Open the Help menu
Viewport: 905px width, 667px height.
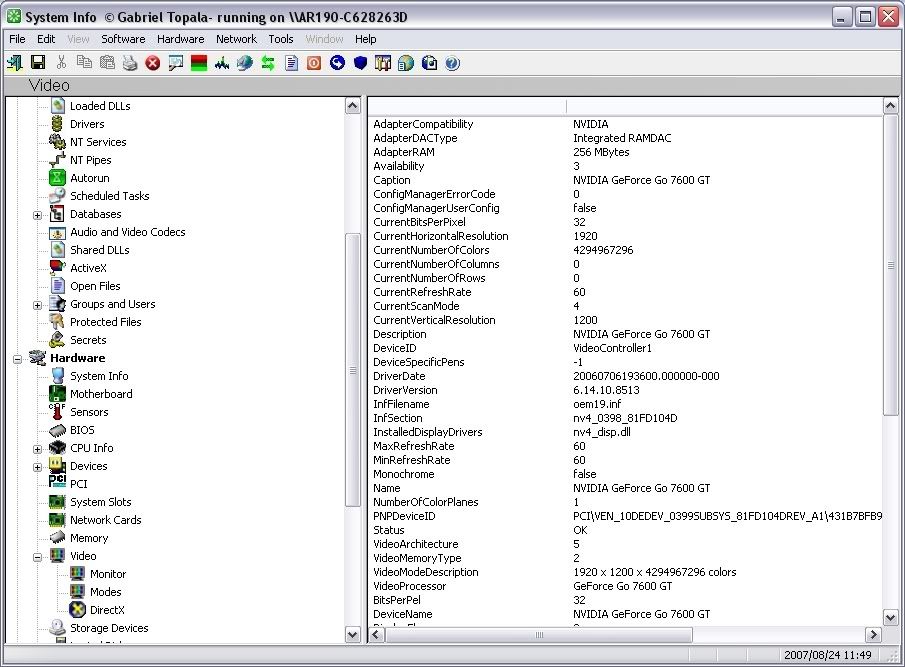pos(365,39)
